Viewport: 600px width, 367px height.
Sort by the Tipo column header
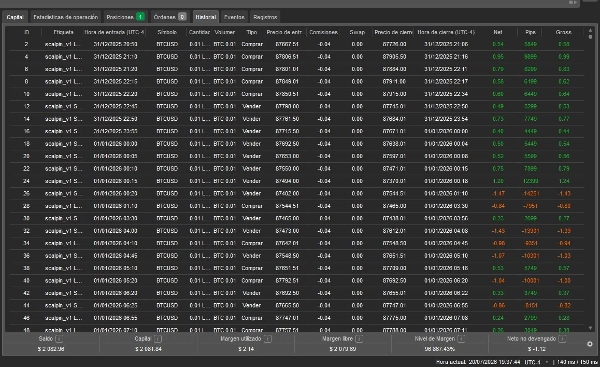251,32
